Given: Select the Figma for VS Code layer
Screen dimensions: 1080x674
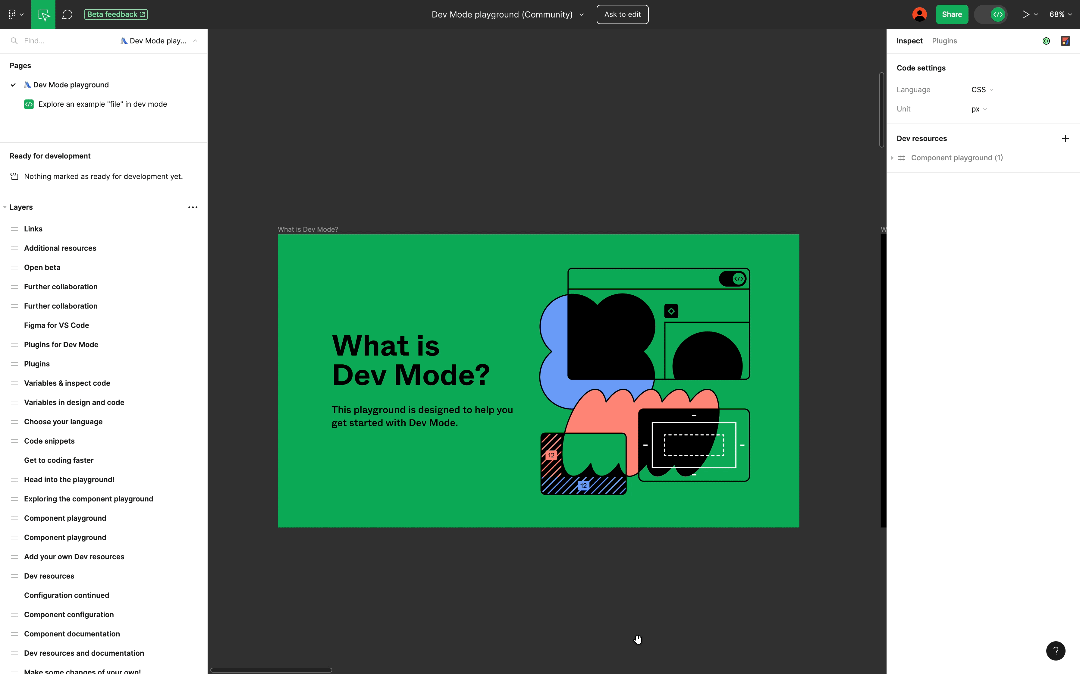Looking at the screenshot, I should [x=56, y=325].
